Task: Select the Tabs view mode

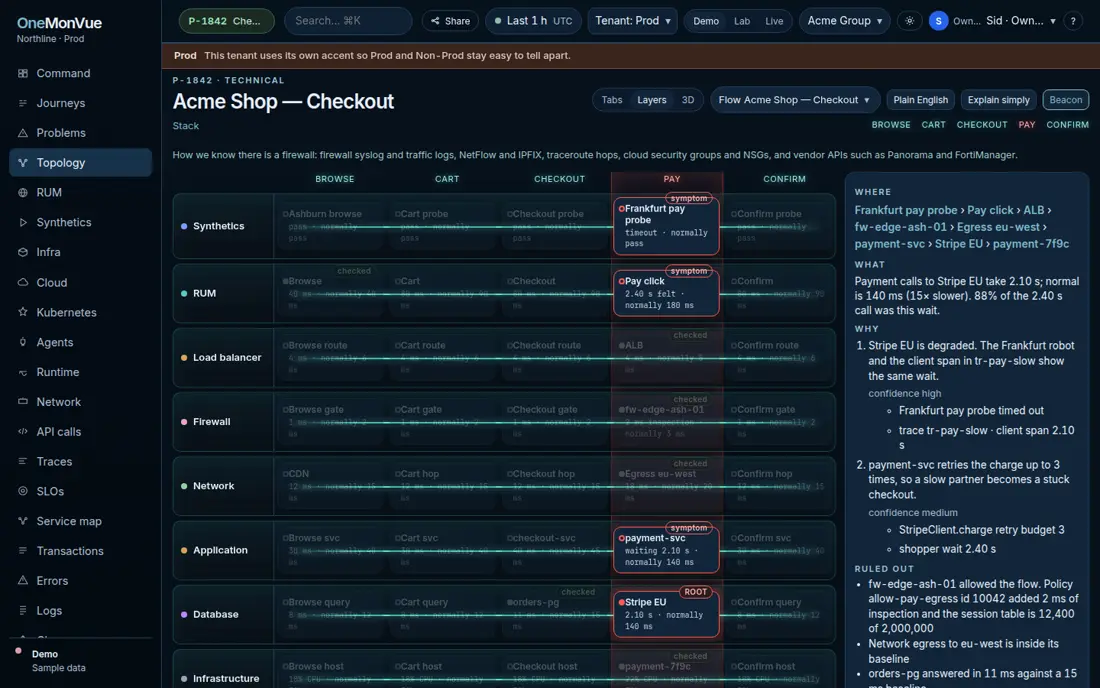Action: [x=612, y=100]
